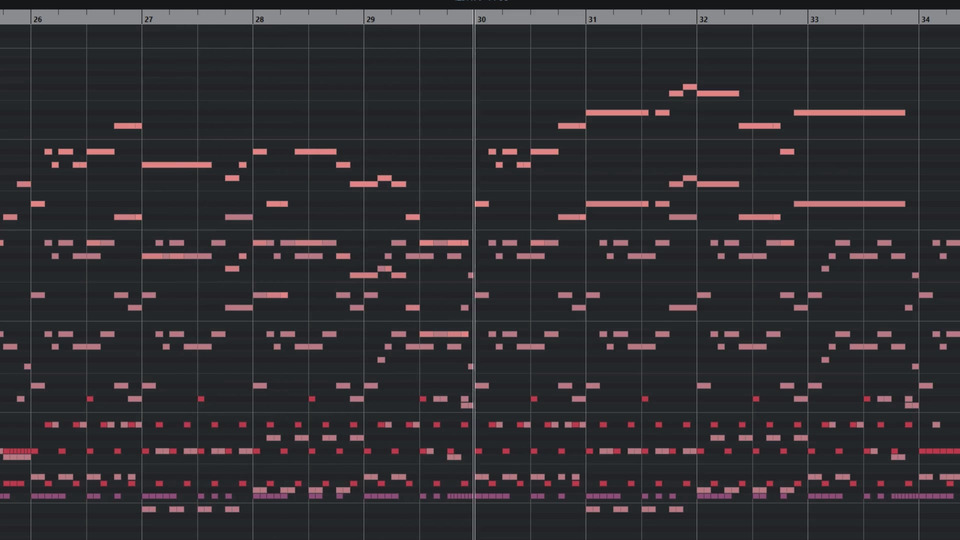Select the topmost long note spanning bar 33
Image resolution: width=960 pixels, height=540 pixels.
[x=850, y=113]
